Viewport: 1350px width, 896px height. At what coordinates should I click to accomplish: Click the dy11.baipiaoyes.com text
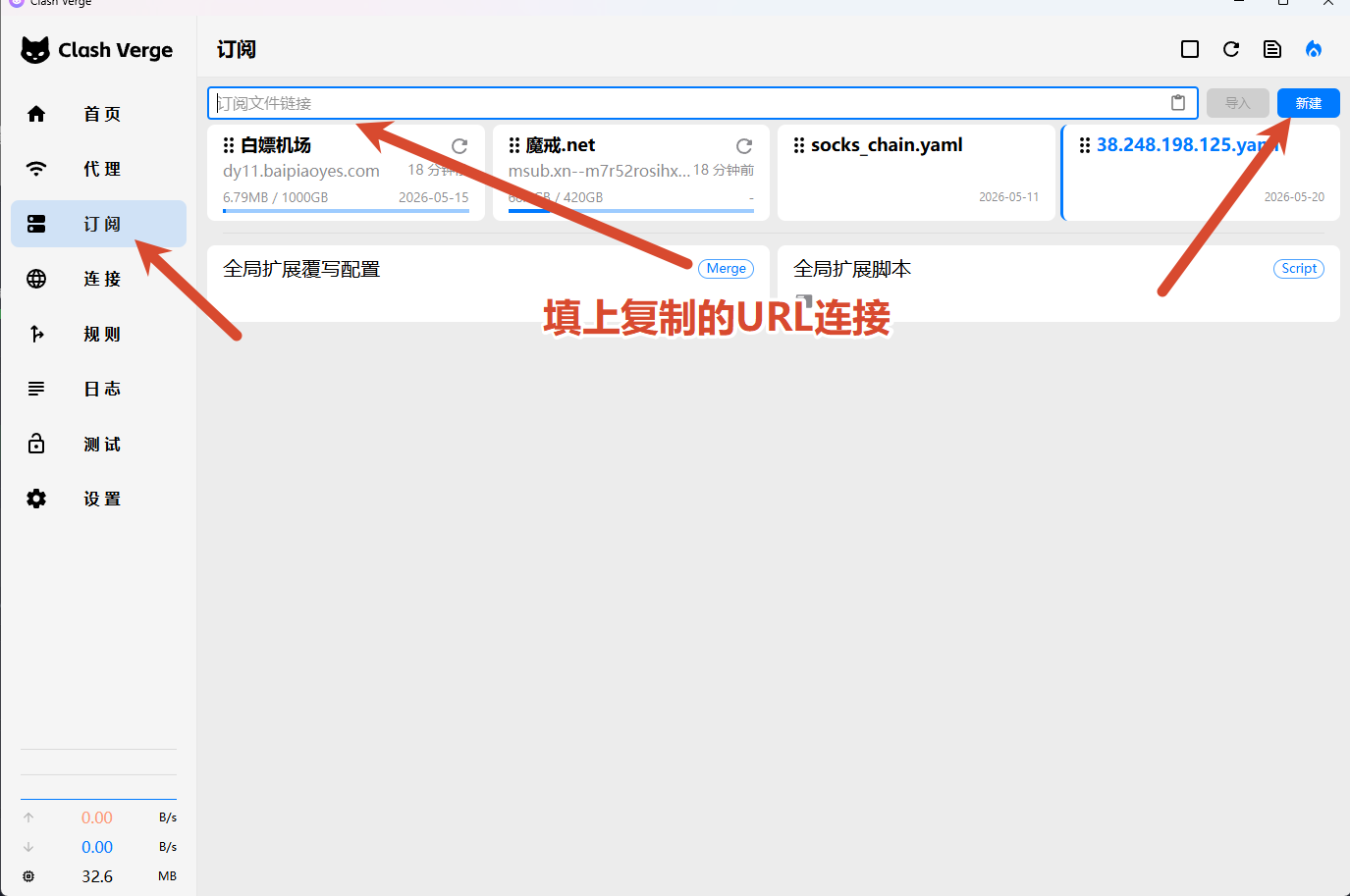pos(301,171)
